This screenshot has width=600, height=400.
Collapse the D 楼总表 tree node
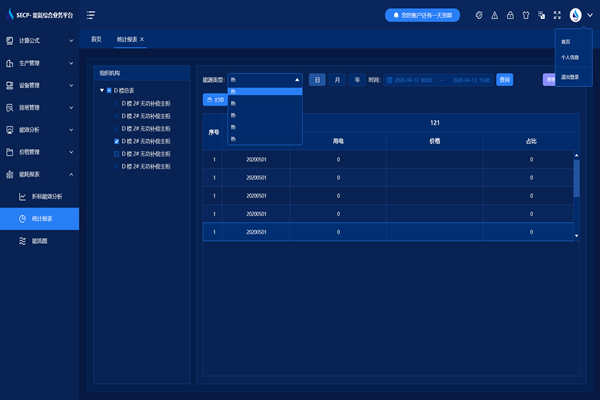tap(101, 91)
